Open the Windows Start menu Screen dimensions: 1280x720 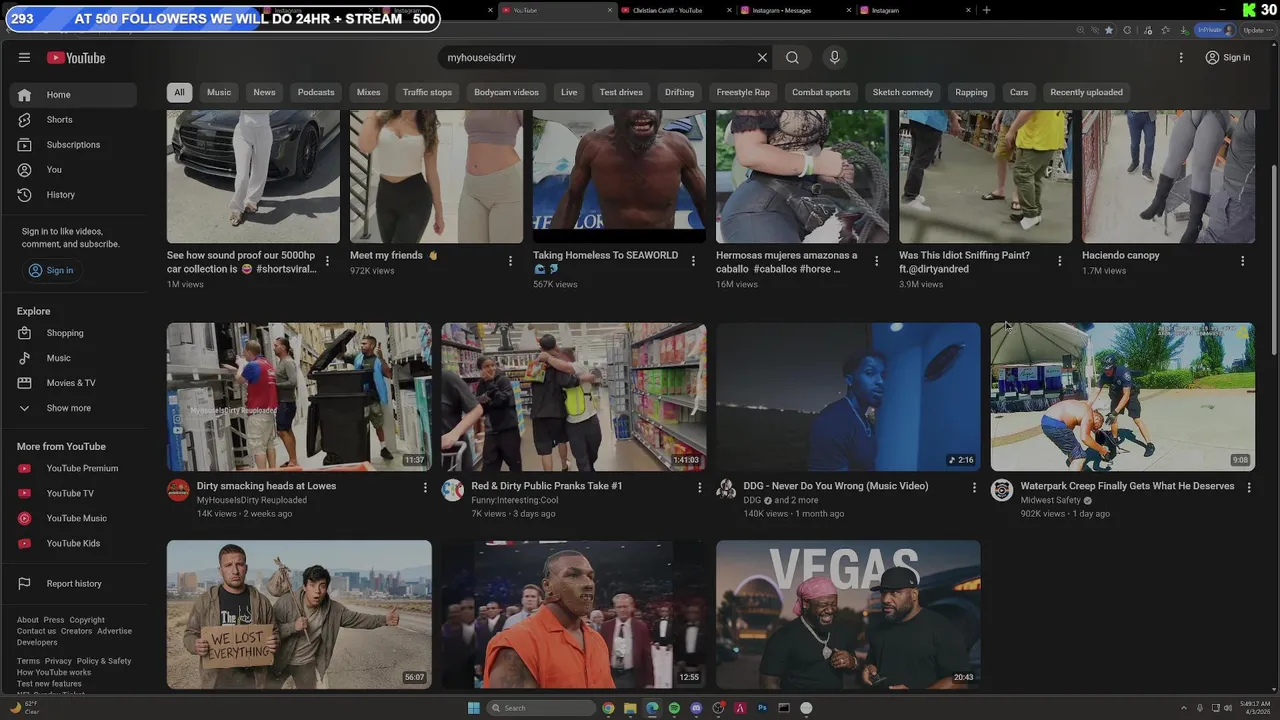click(473, 708)
